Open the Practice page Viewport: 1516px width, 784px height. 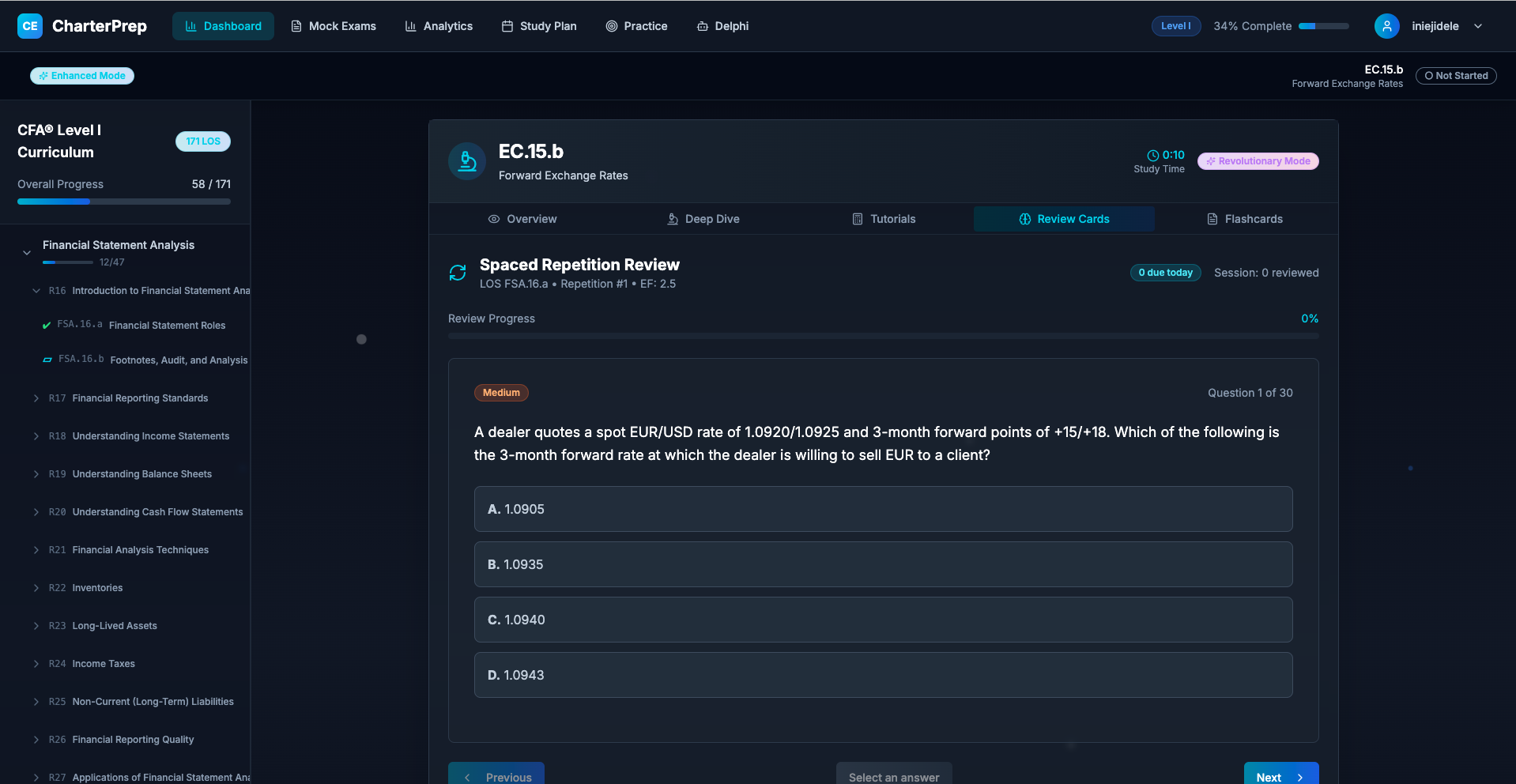(636, 26)
